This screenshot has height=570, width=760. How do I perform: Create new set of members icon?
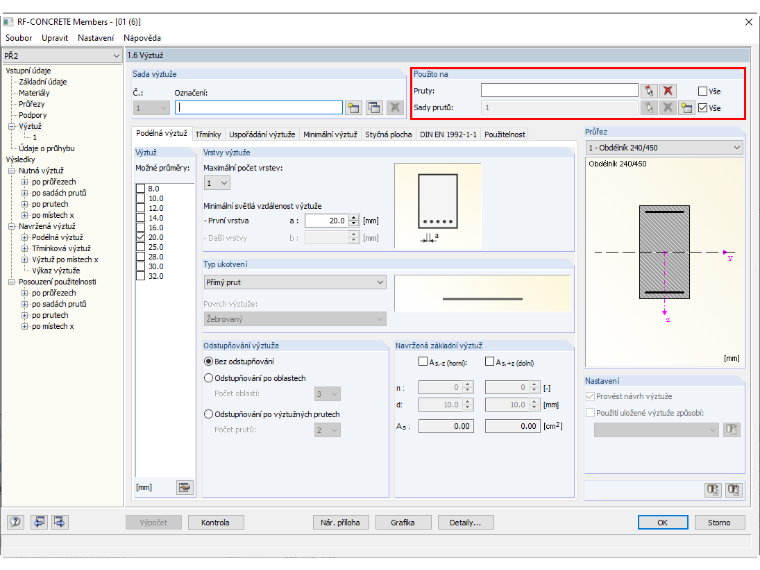(x=686, y=108)
